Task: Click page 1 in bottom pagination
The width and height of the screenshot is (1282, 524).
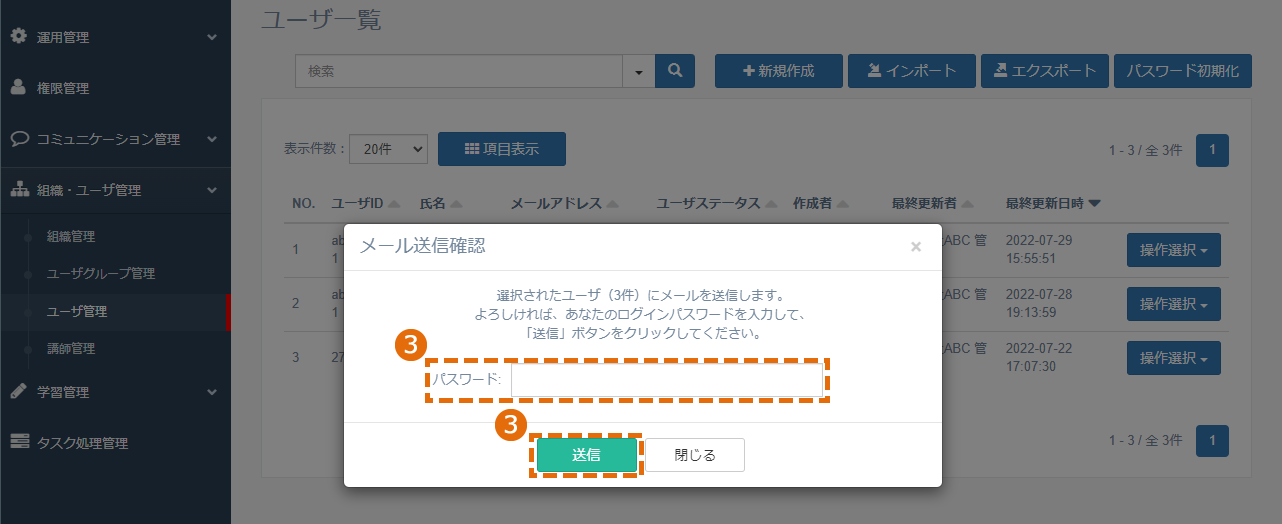Action: click(x=1212, y=440)
